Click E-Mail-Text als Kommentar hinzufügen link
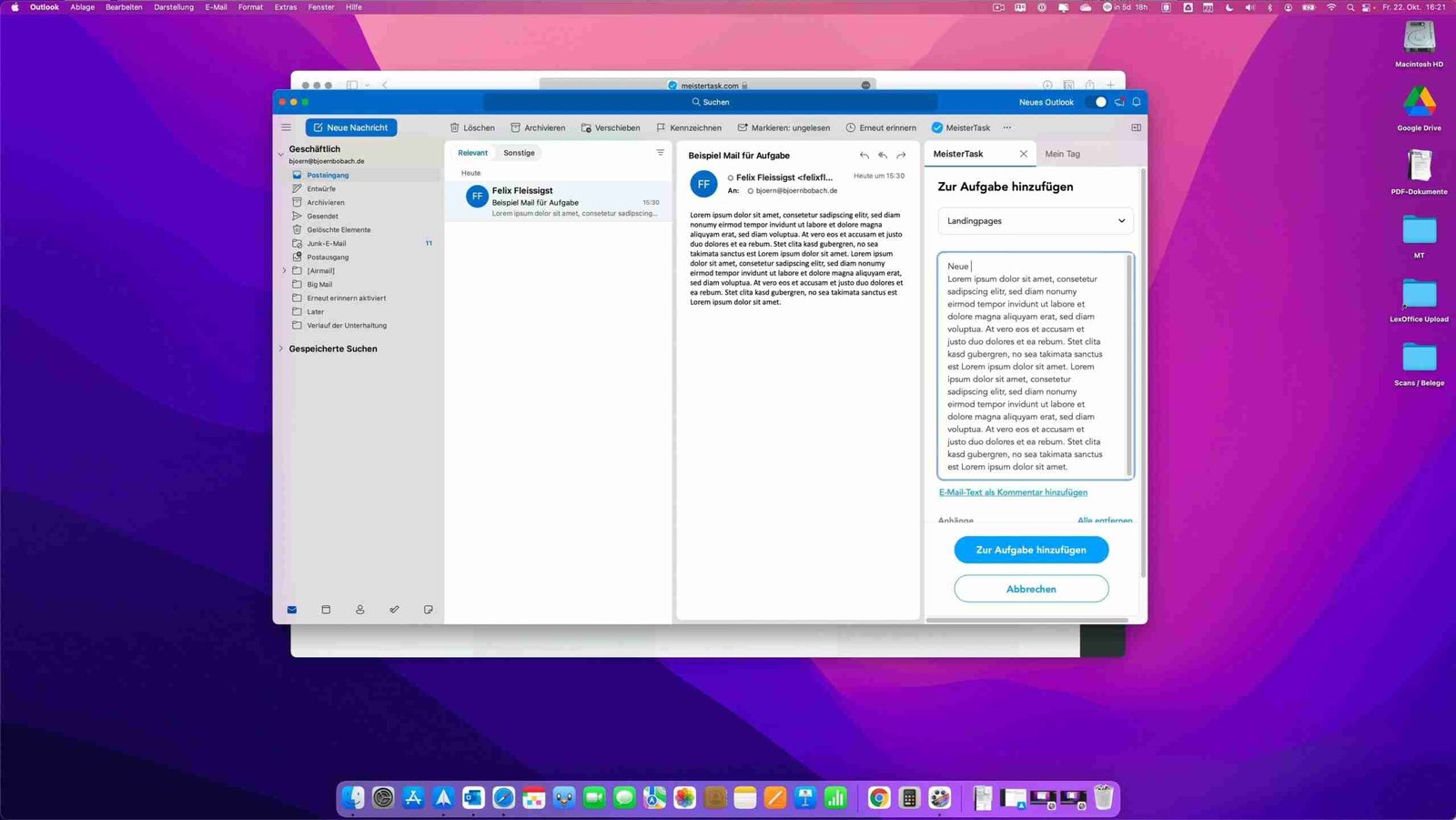The image size is (1456, 820). point(1013,492)
